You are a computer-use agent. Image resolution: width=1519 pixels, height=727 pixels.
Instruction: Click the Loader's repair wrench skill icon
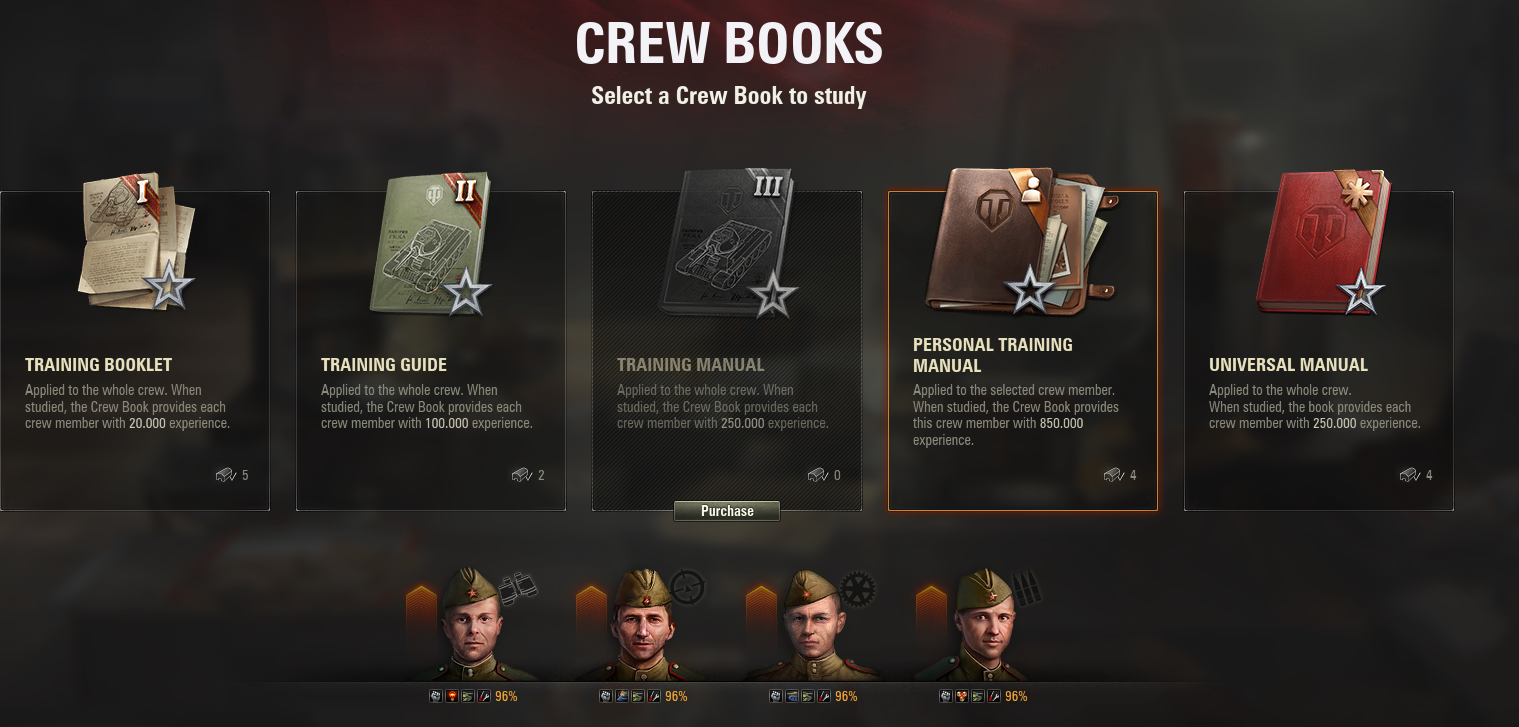click(994, 696)
